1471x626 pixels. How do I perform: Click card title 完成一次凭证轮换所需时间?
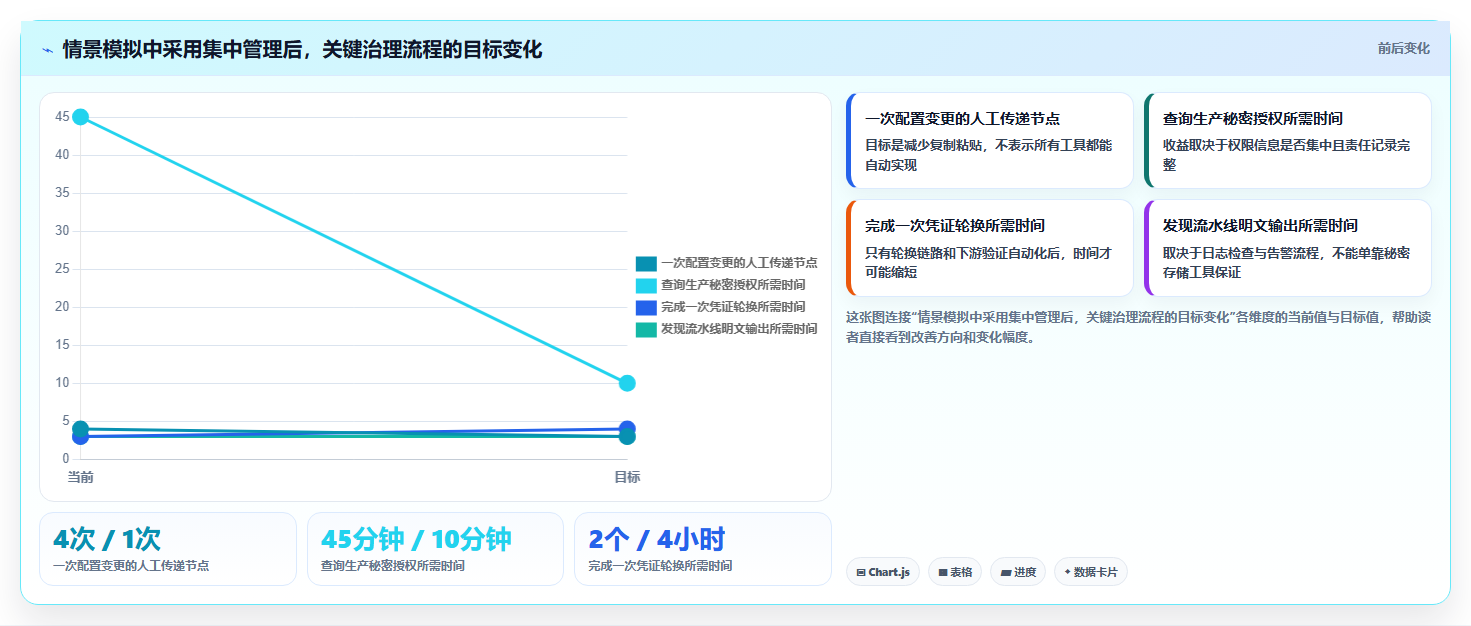point(955,226)
